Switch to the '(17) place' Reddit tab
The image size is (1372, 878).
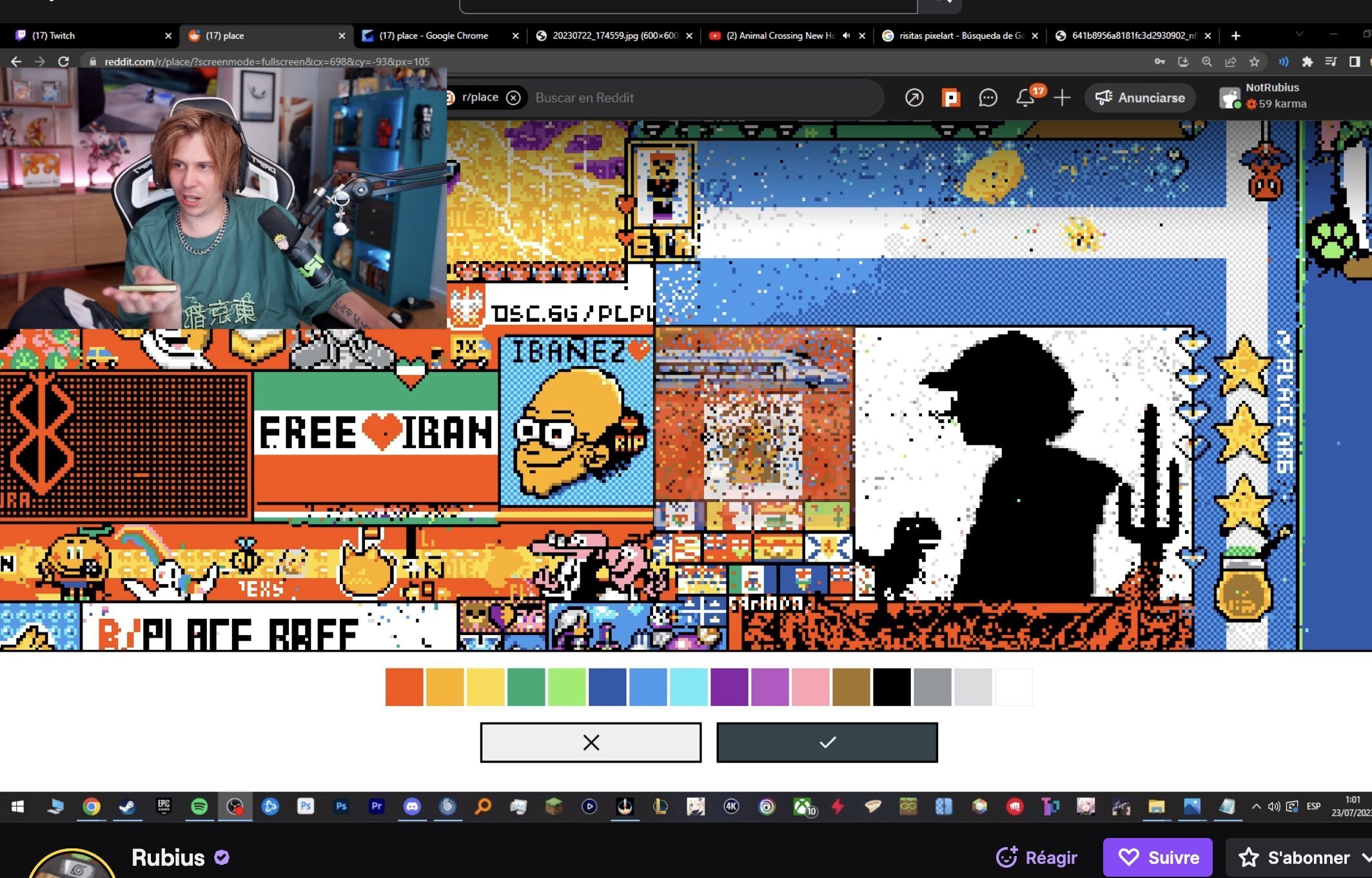pos(267,35)
